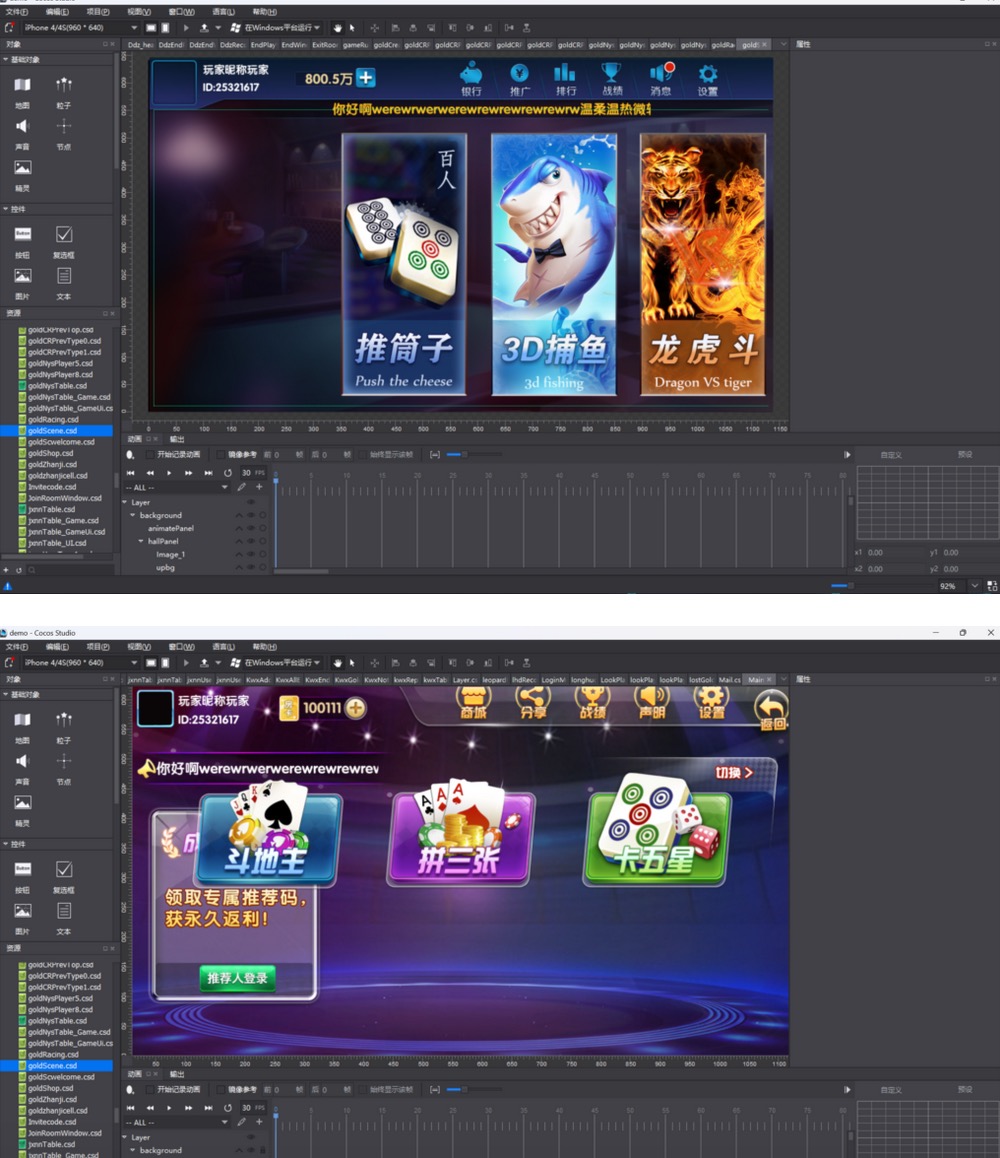The height and width of the screenshot is (1158, 1000).
Task: Click the gold plus icon beside 100111
Action: point(355,708)
